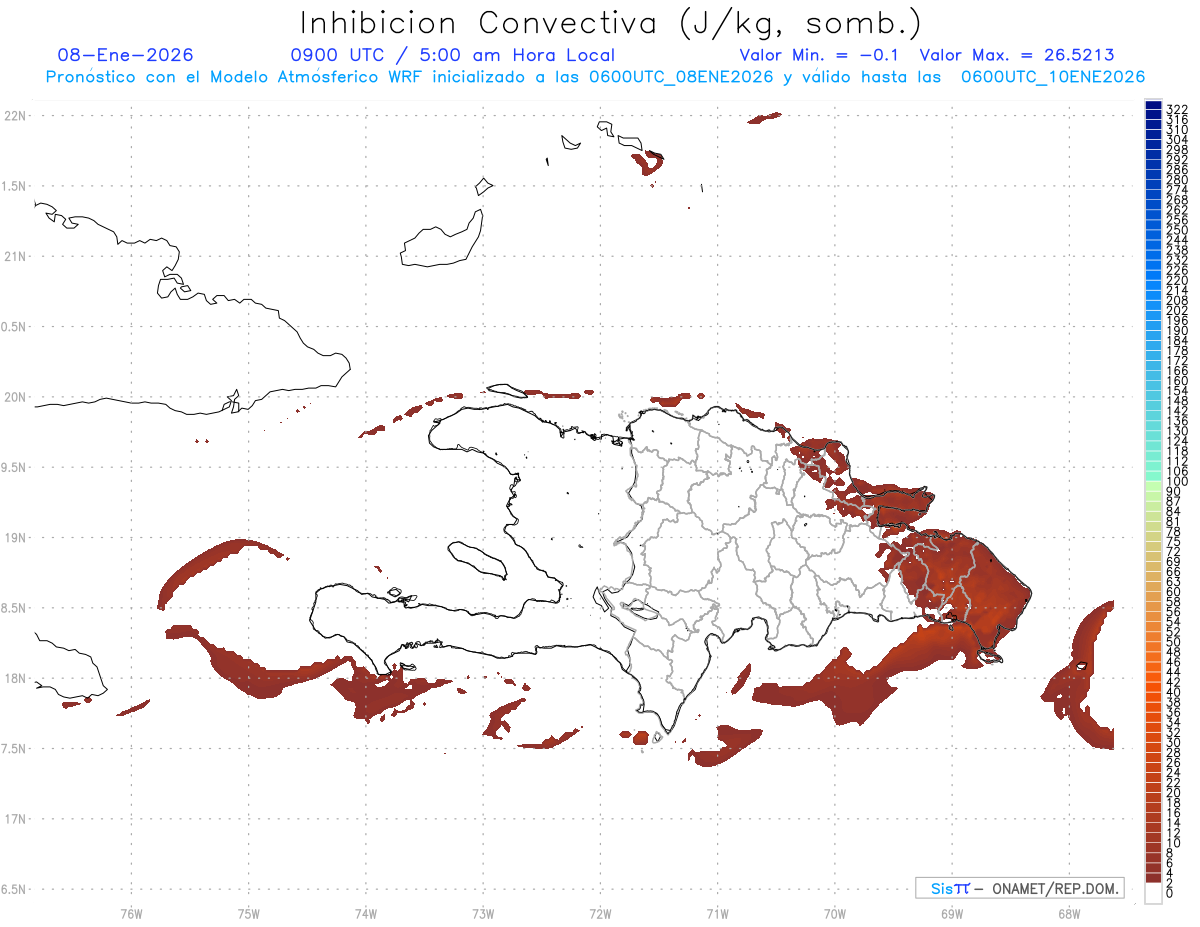This screenshot has width=1200, height=927.
Task: Click the 75W longitude label
Action: click(x=249, y=913)
